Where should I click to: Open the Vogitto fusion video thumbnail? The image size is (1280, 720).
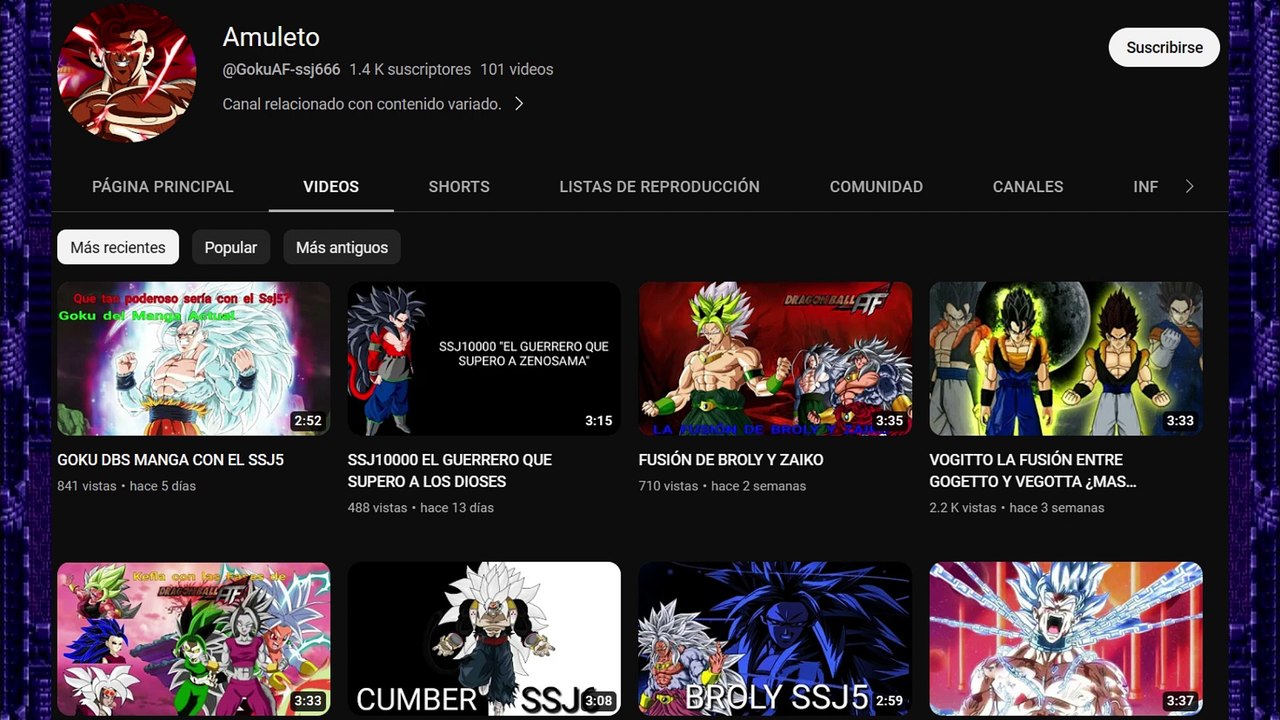(1066, 359)
